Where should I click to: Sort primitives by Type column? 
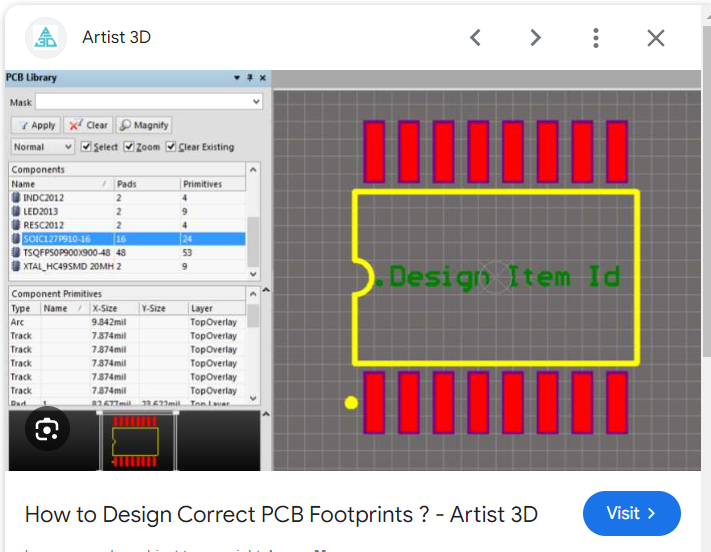point(24,308)
